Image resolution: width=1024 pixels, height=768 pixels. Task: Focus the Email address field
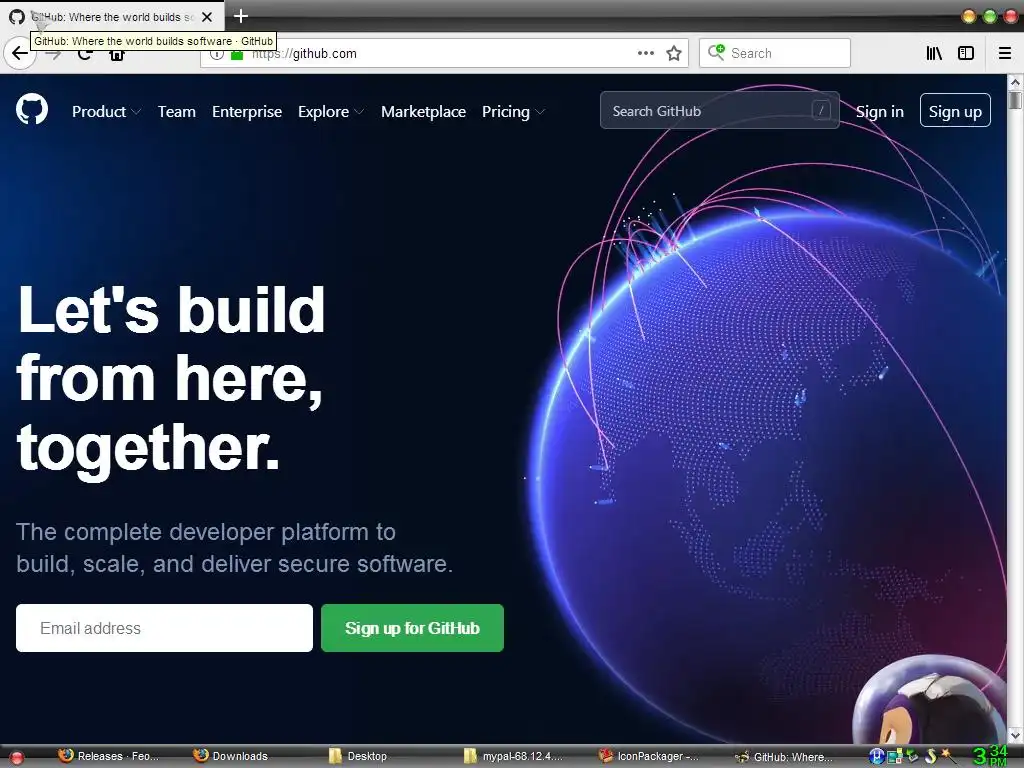pos(164,628)
